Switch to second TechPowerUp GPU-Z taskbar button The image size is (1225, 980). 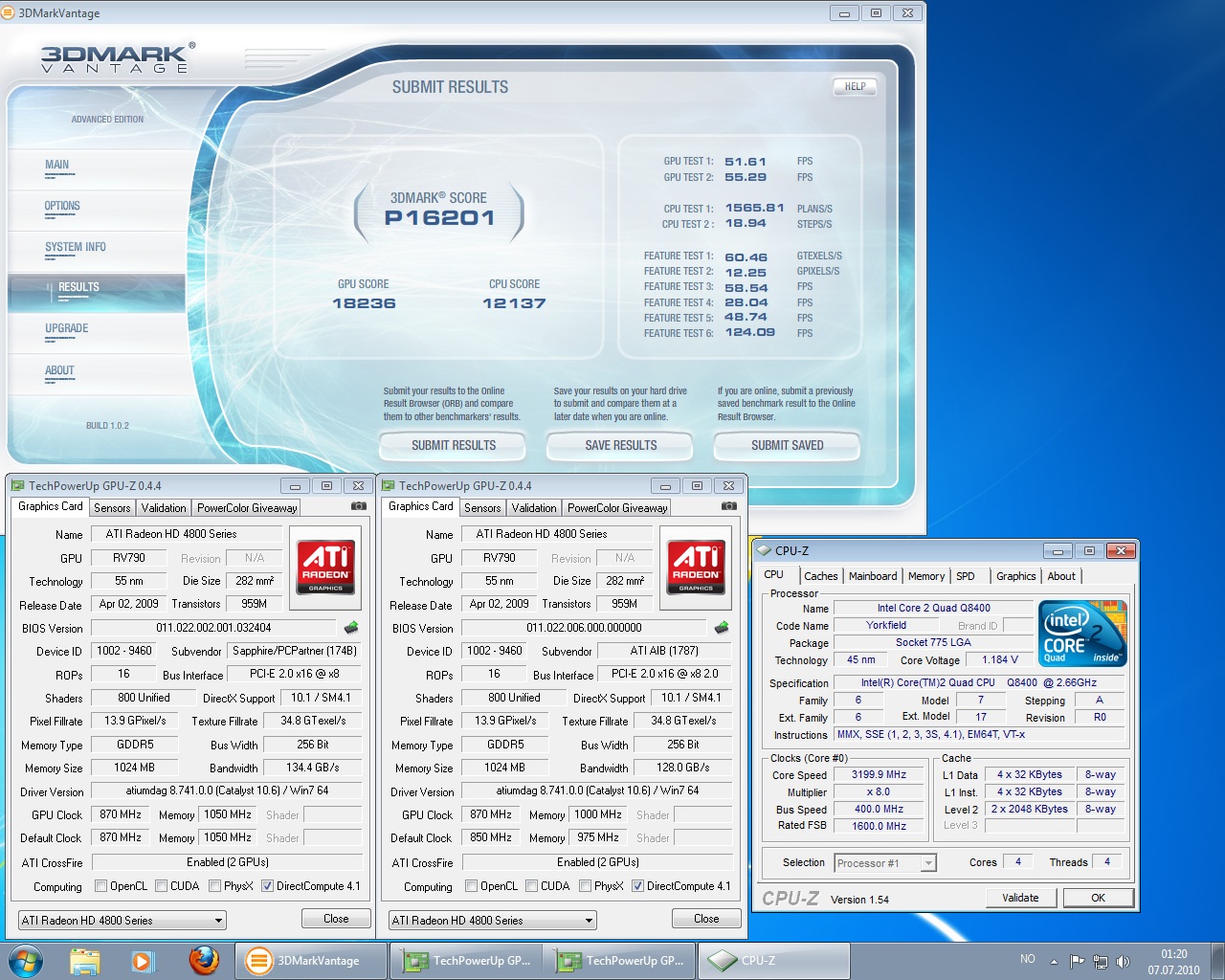[619, 961]
